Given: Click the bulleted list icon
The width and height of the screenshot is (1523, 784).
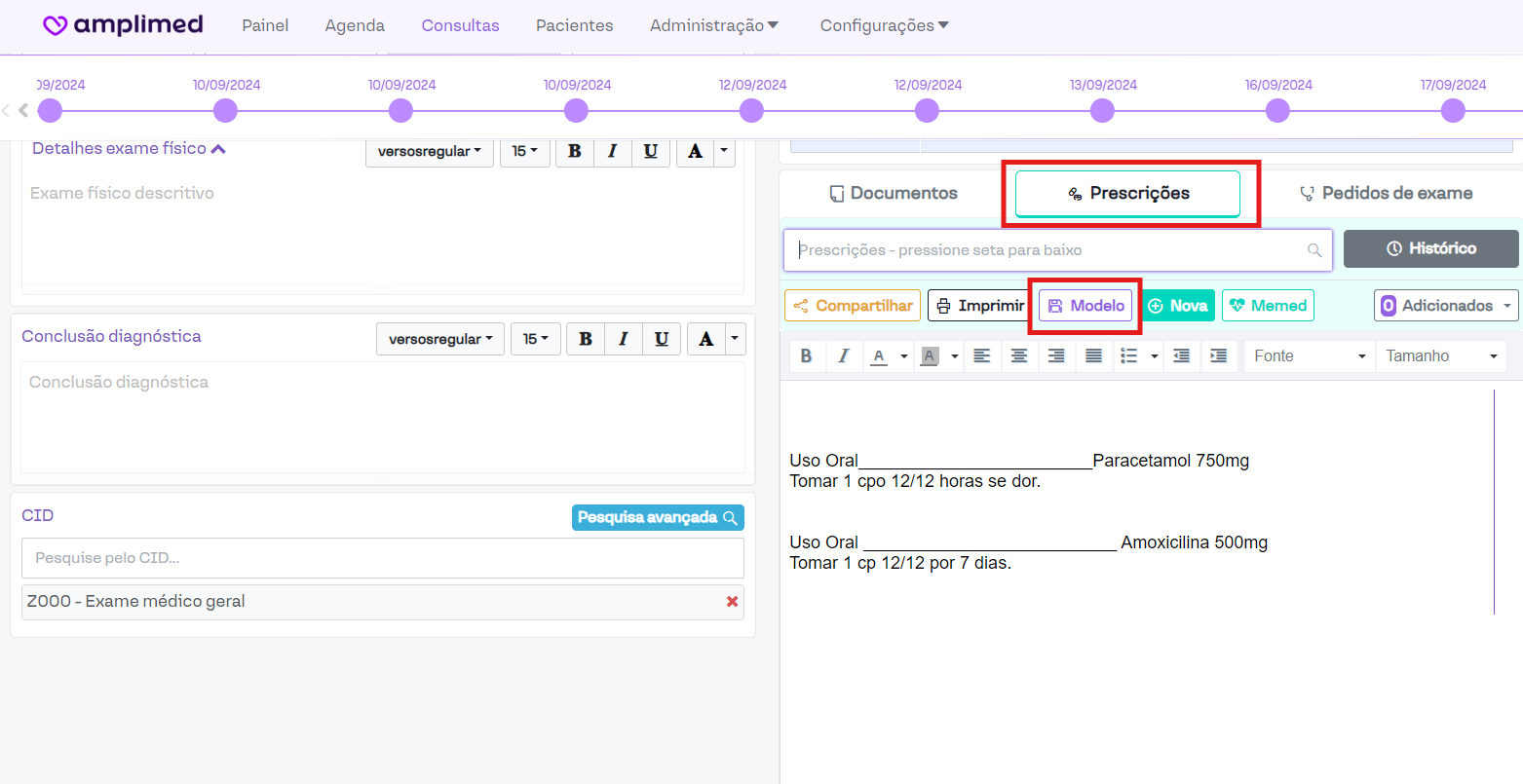Looking at the screenshot, I should click(x=1129, y=356).
